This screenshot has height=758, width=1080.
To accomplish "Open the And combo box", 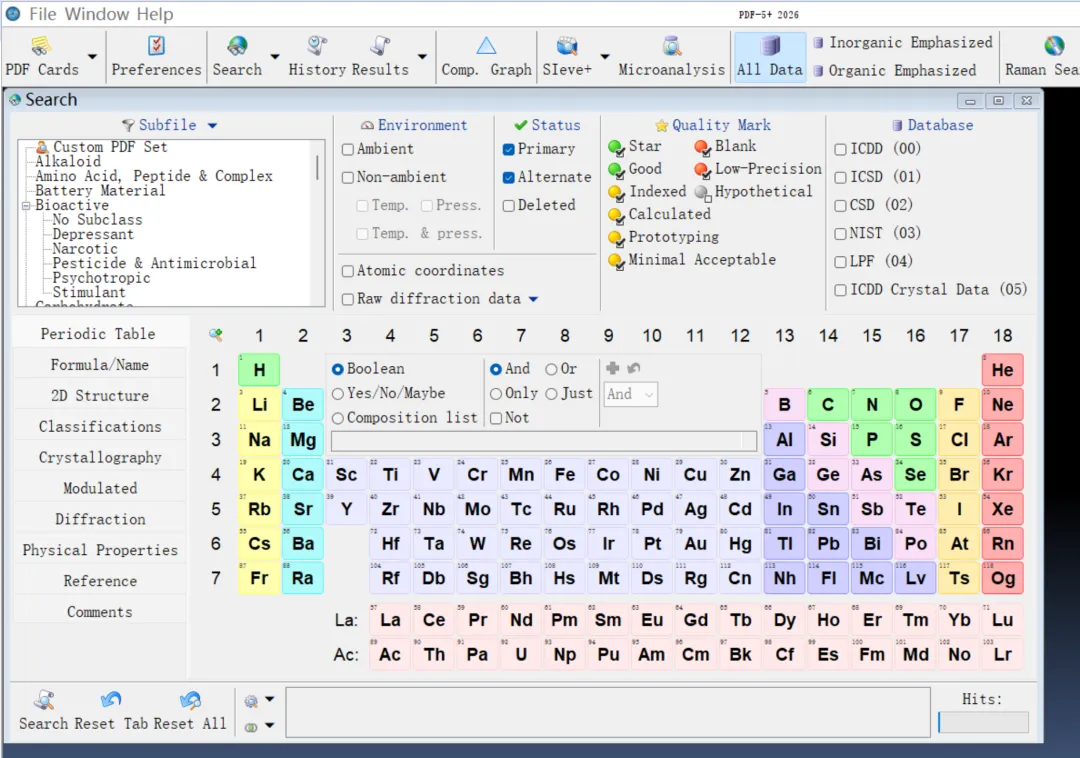I will (630, 394).
